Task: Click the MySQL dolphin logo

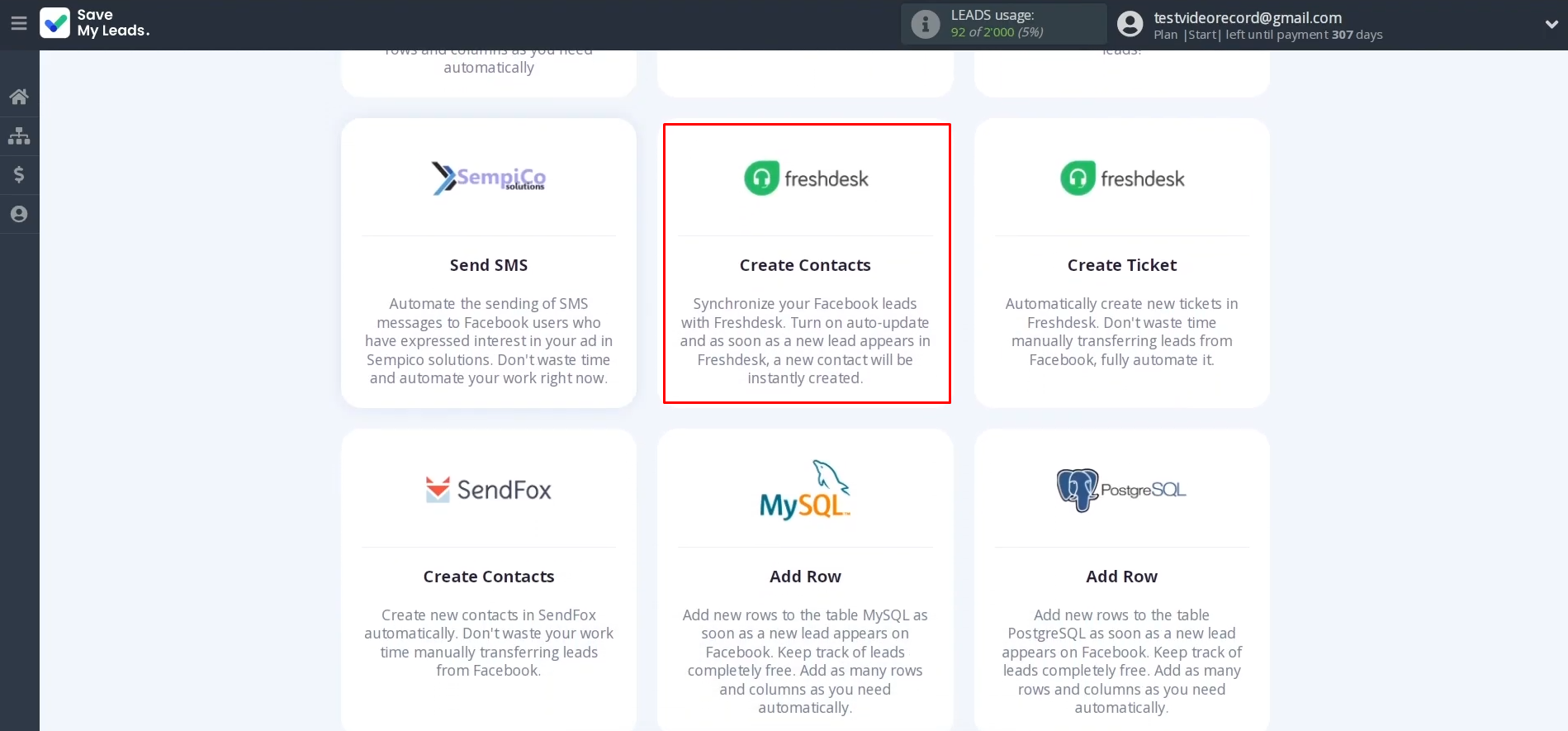Action: pyautogui.click(x=806, y=490)
